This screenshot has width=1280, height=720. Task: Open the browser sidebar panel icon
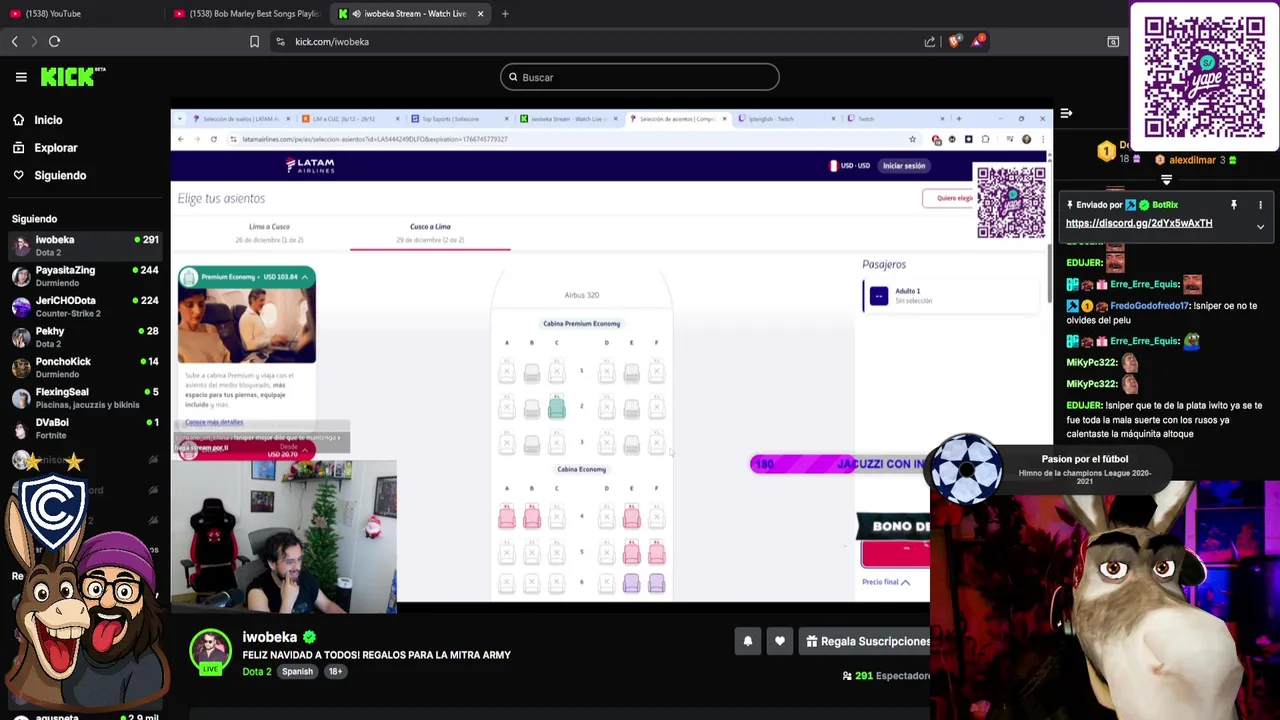coord(1113,41)
